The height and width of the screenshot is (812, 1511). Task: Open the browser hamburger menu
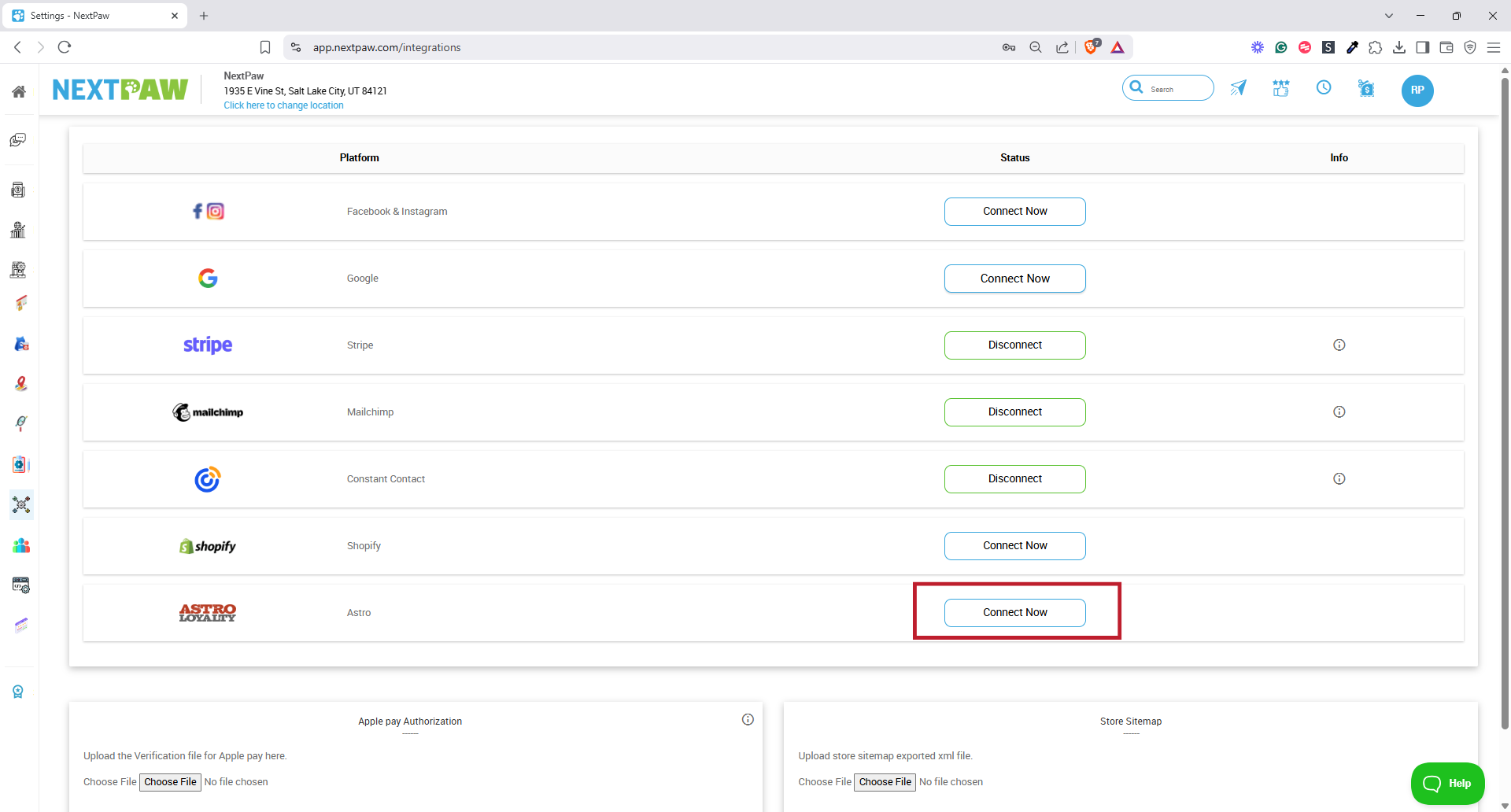tap(1494, 47)
